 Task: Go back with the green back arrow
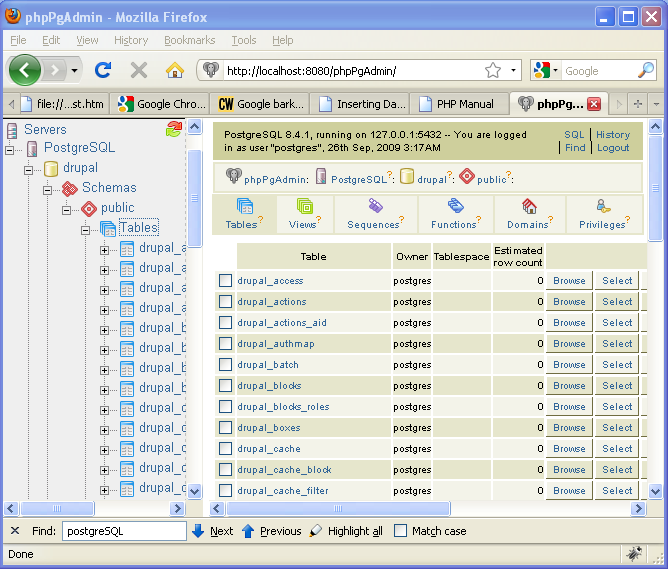pyautogui.click(x=25, y=70)
